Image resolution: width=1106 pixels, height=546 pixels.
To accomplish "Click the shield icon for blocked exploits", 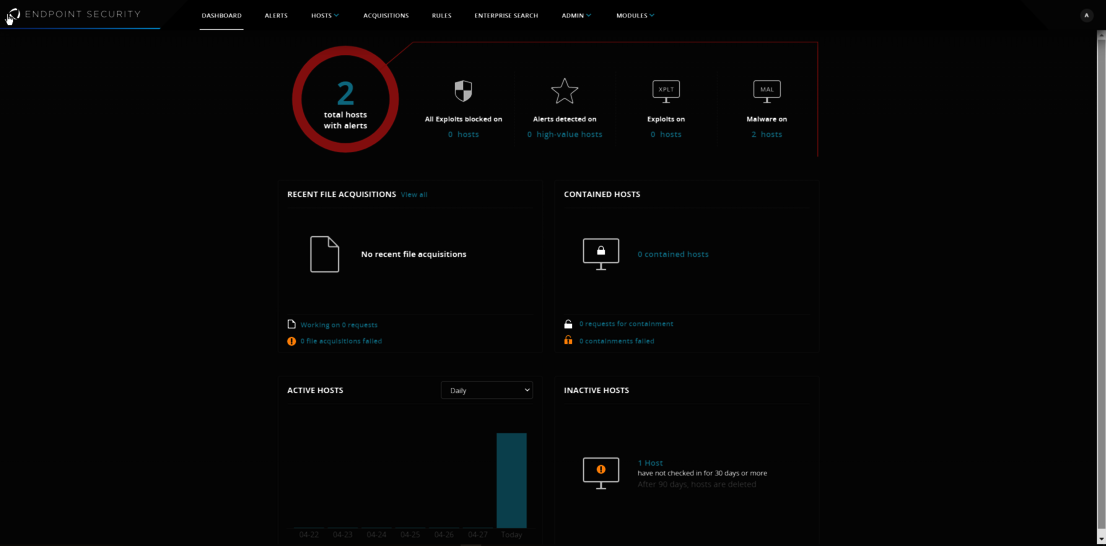I will click(x=463, y=92).
